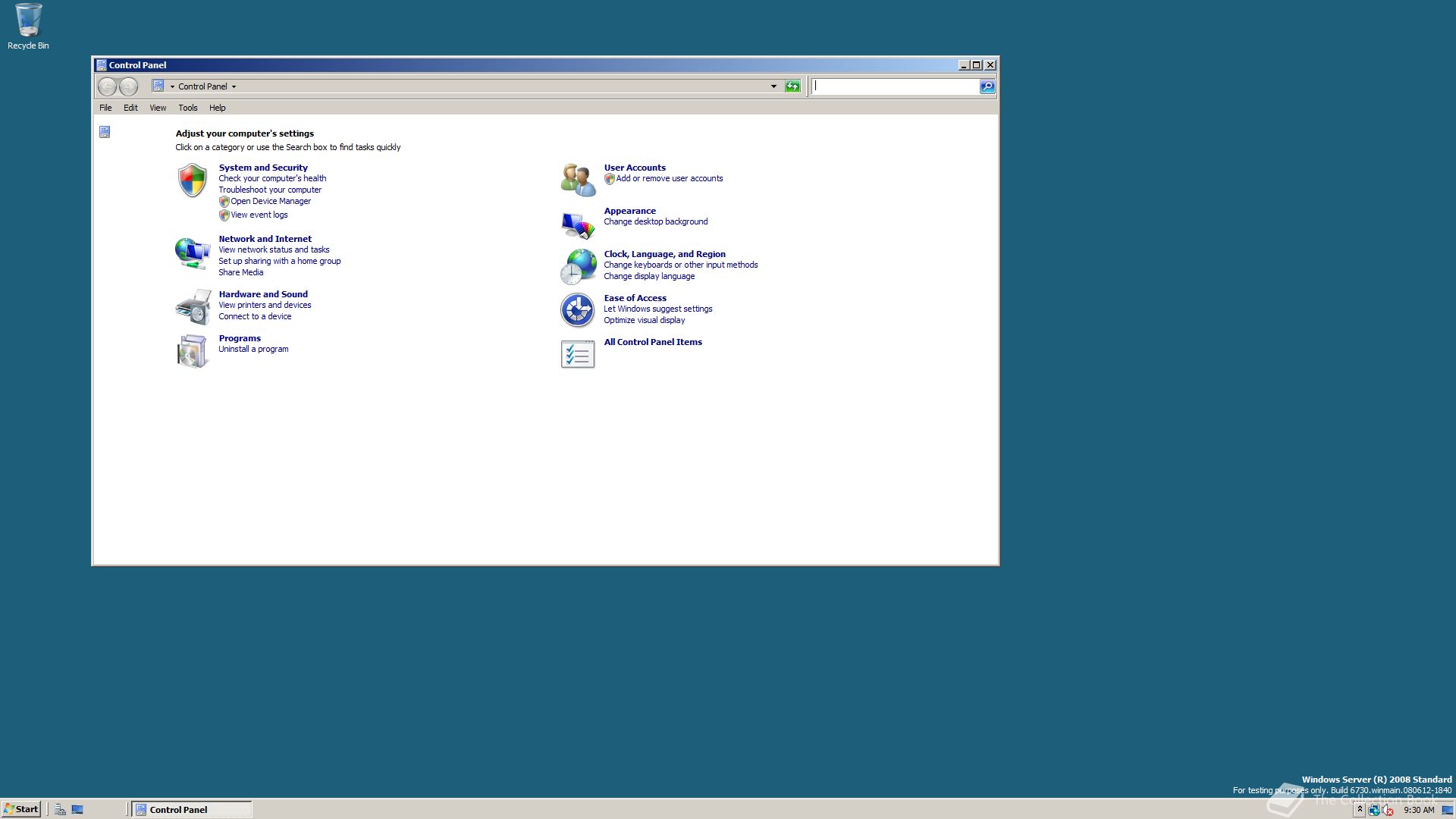Click Change desktop background link
Viewport: 1456px width, 819px height.
[x=655, y=222]
